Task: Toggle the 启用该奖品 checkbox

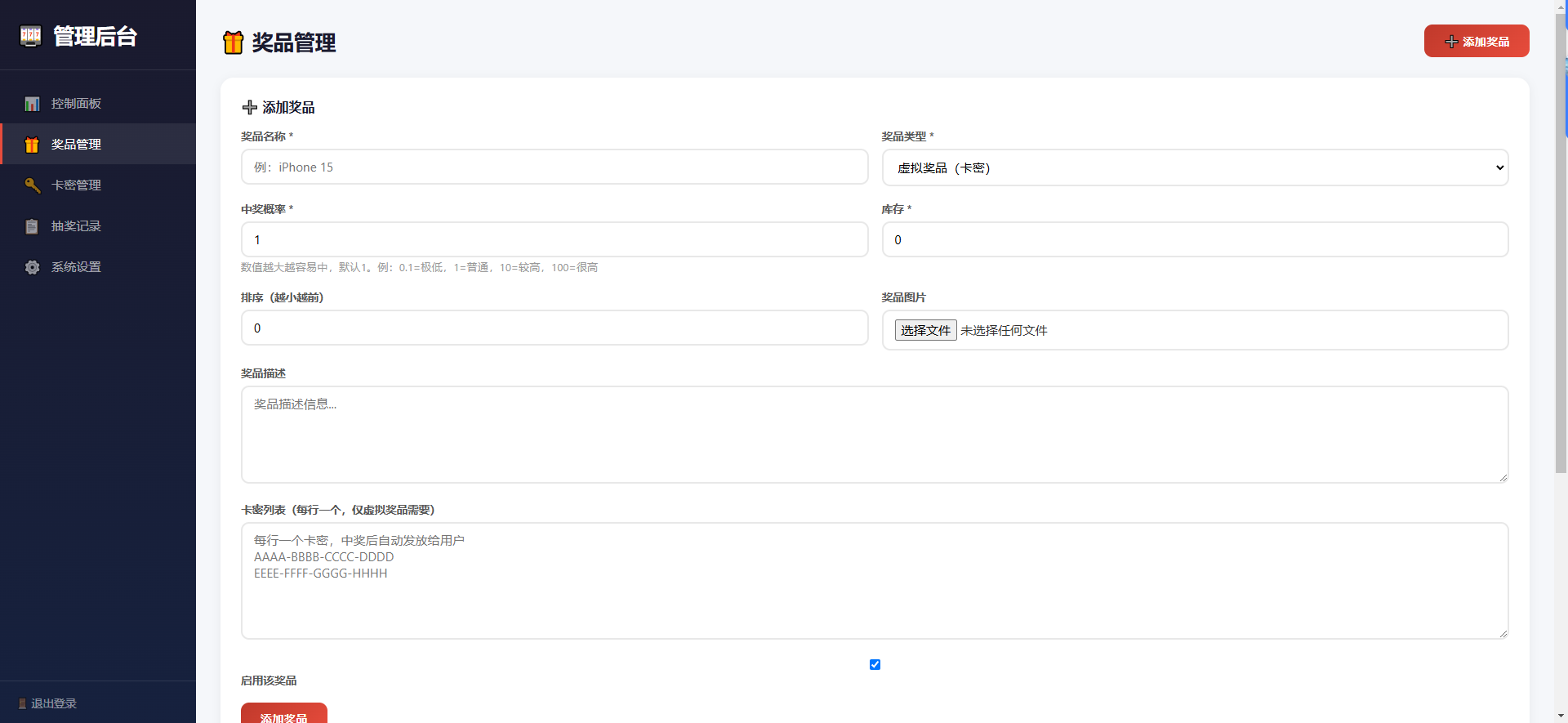Action: [x=875, y=664]
